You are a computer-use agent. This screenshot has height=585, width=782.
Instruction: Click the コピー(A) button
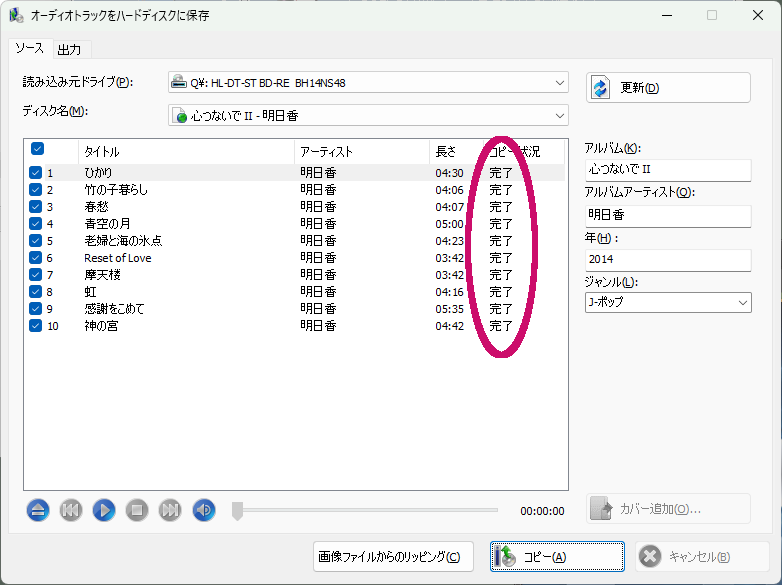coord(557,557)
